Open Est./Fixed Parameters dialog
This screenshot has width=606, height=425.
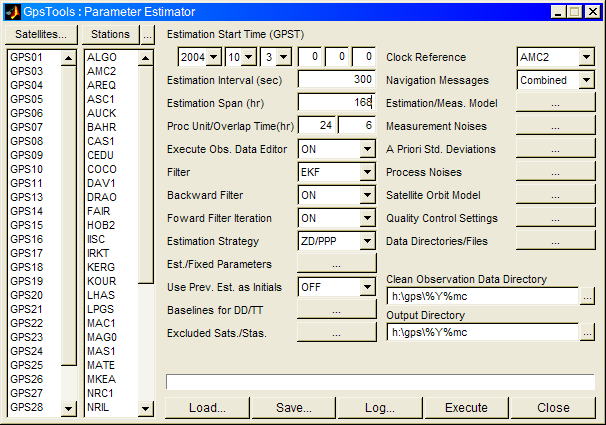click(x=336, y=264)
